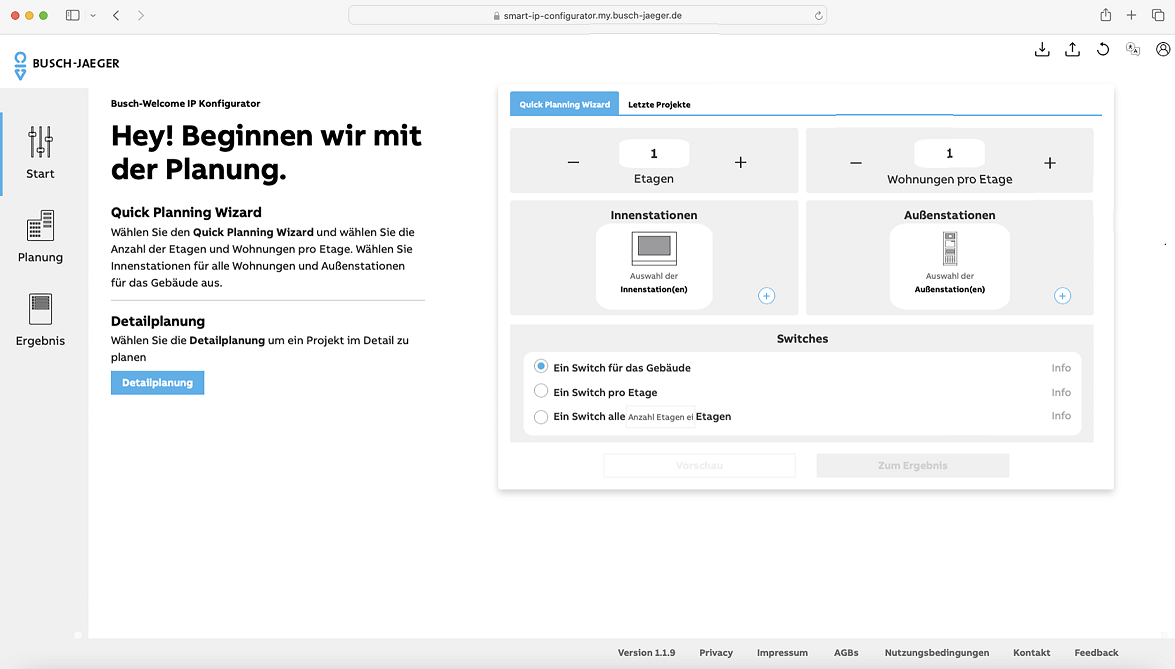Open the user account profile icon
The height and width of the screenshot is (669, 1175).
tap(1163, 49)
